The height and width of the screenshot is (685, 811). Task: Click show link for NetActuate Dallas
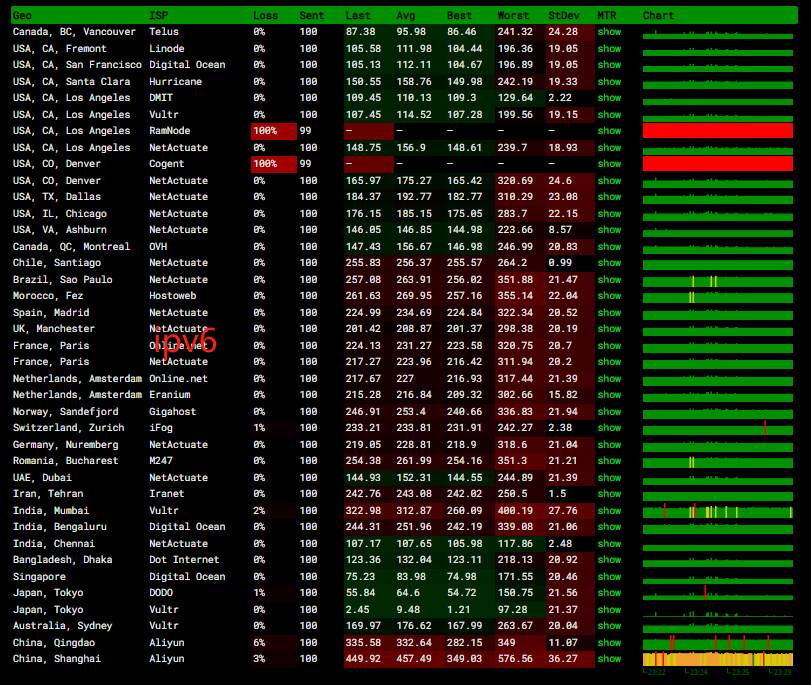[609, 197]
